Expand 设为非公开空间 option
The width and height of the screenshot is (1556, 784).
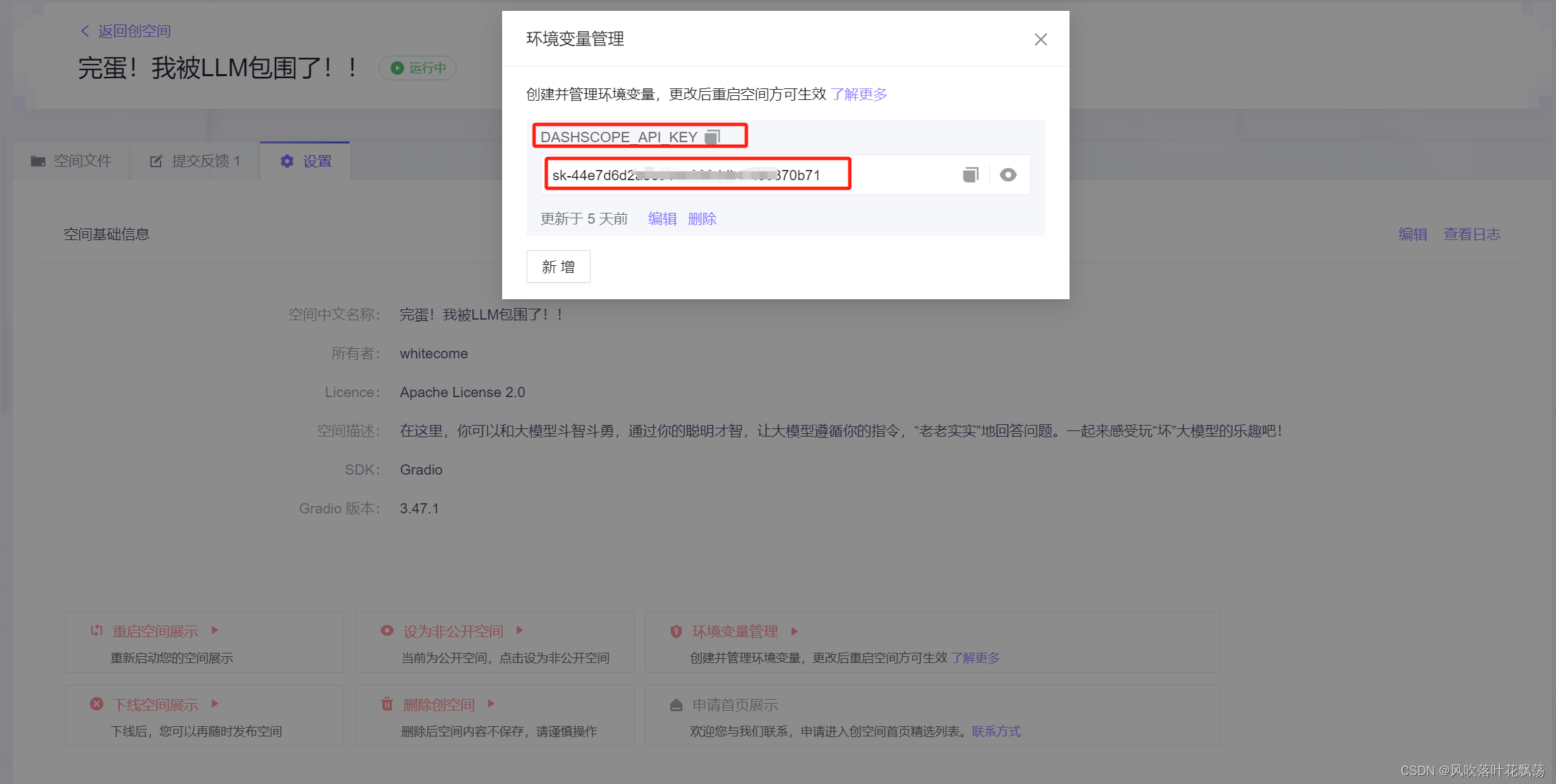[520, 630]
